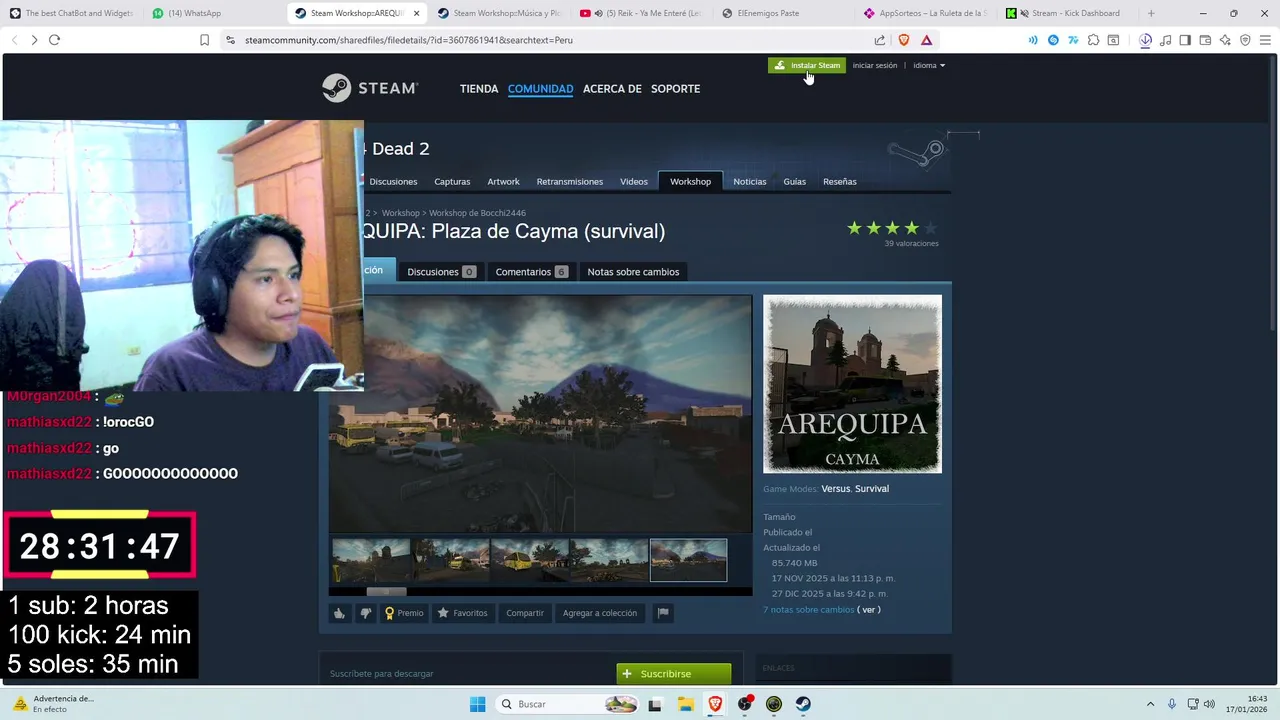Open the TIENDA menu
Image resolution: width=1280 pixels, height=720 pixels.
coord(479,89)
